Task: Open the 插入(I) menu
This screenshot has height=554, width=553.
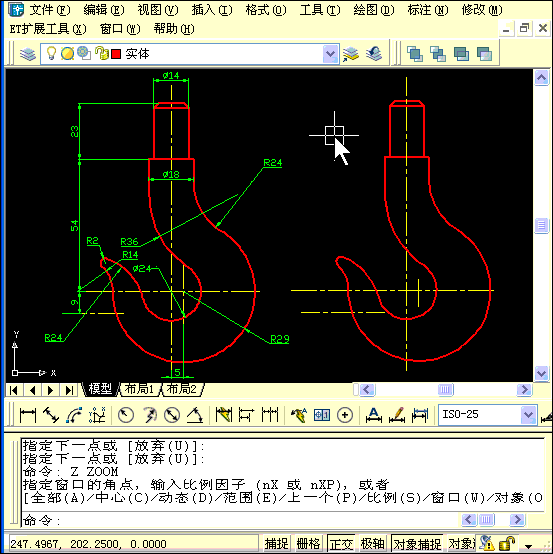Action: (x=212, y=10)
